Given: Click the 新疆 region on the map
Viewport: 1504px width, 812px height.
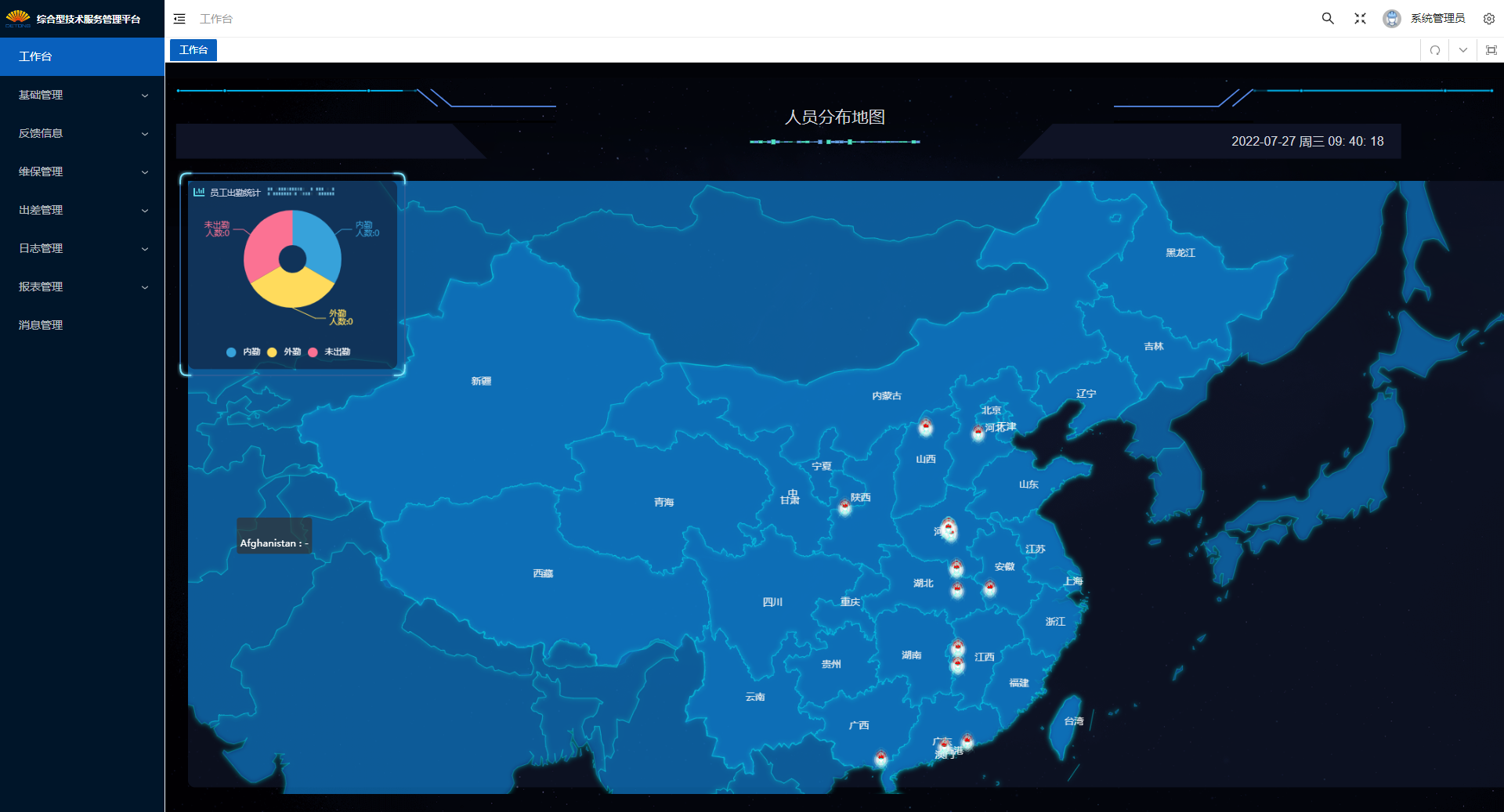Looking at the screenshot, I should [x=481, y=381].
